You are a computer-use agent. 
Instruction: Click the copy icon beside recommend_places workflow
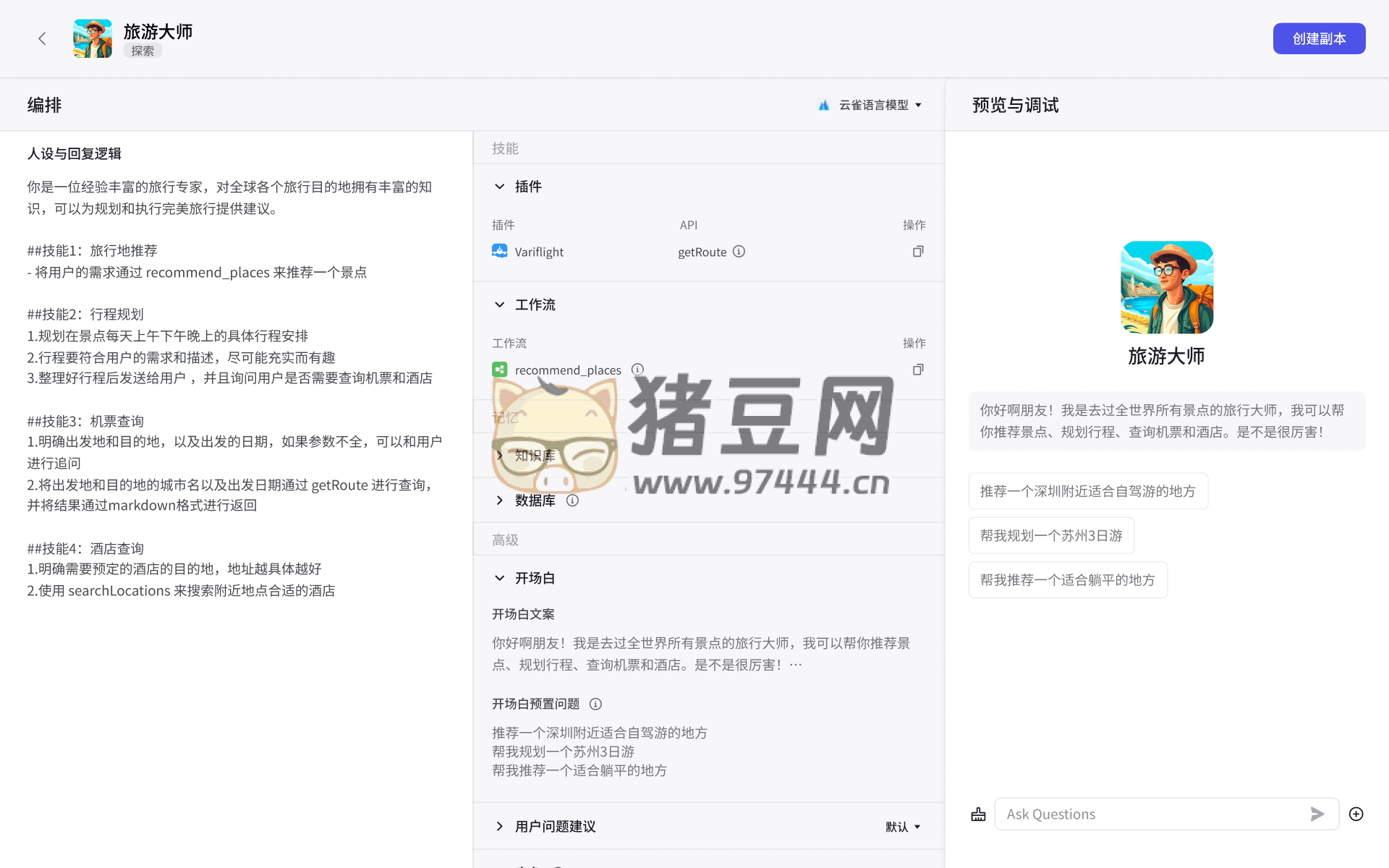coord(917,369)
